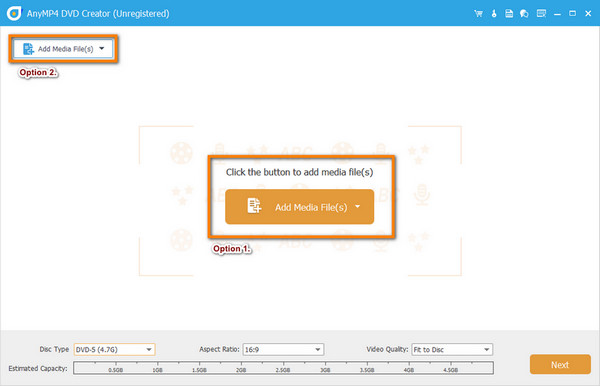Open the Disc Type DVD-5 dropdown
The image size is (600, 386).
coord(114,349)
